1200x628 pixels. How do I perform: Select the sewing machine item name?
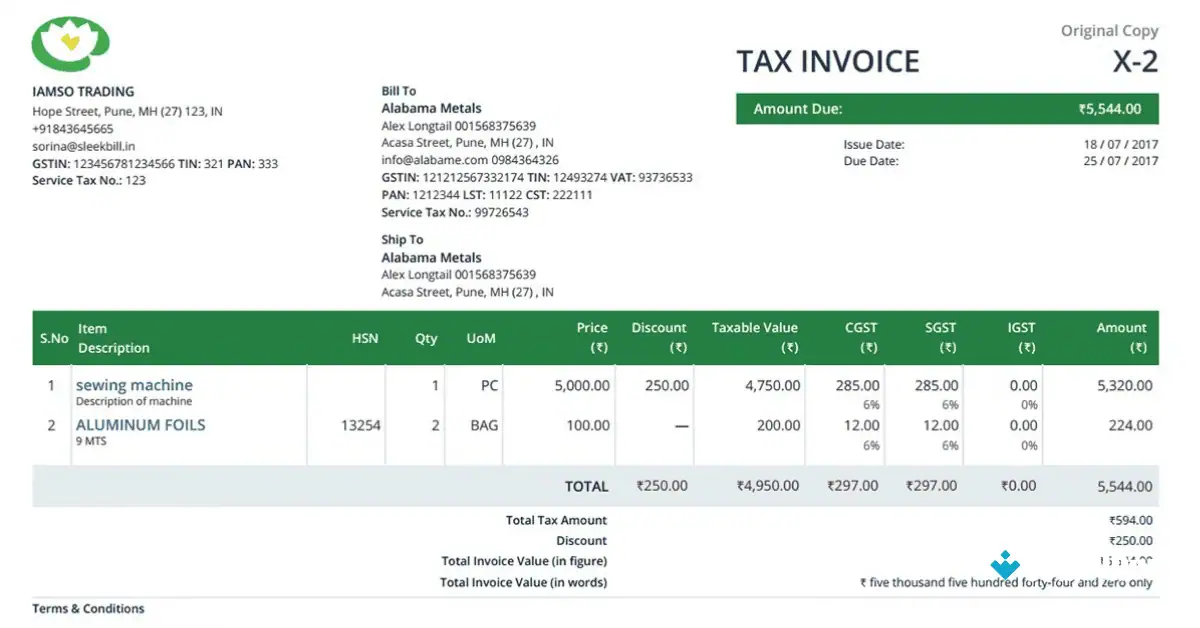pos(134,385)
